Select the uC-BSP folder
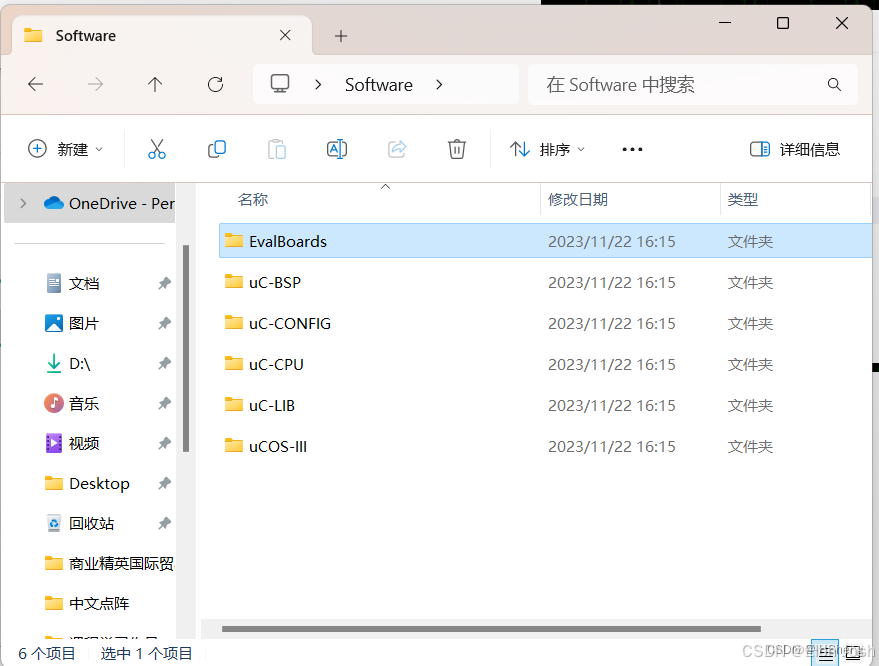Viewport: 879px width, 666px height. tap(545, 282)
